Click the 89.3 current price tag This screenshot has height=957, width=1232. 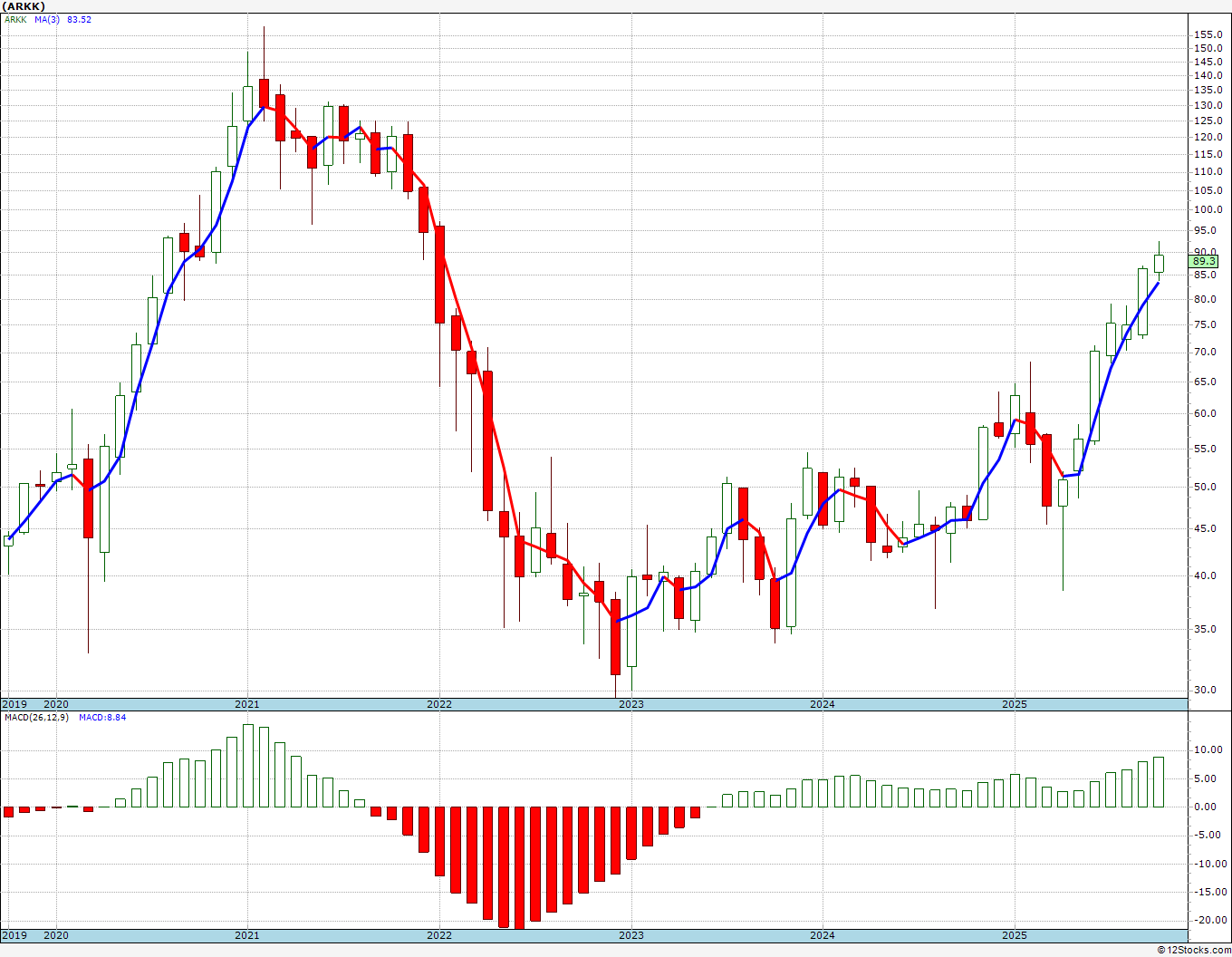point(1204,261)
